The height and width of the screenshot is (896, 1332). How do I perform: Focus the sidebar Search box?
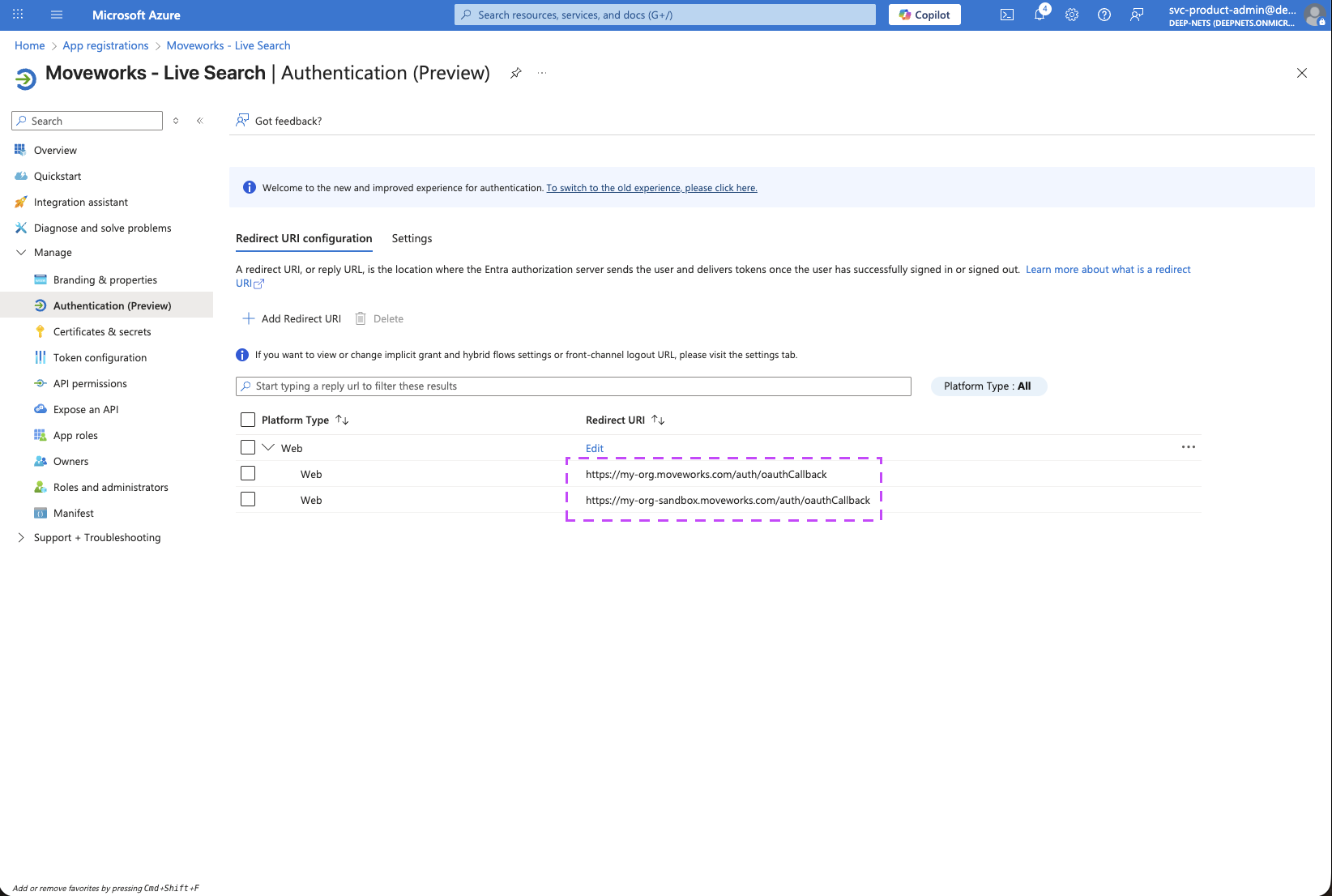click(88, 121)
